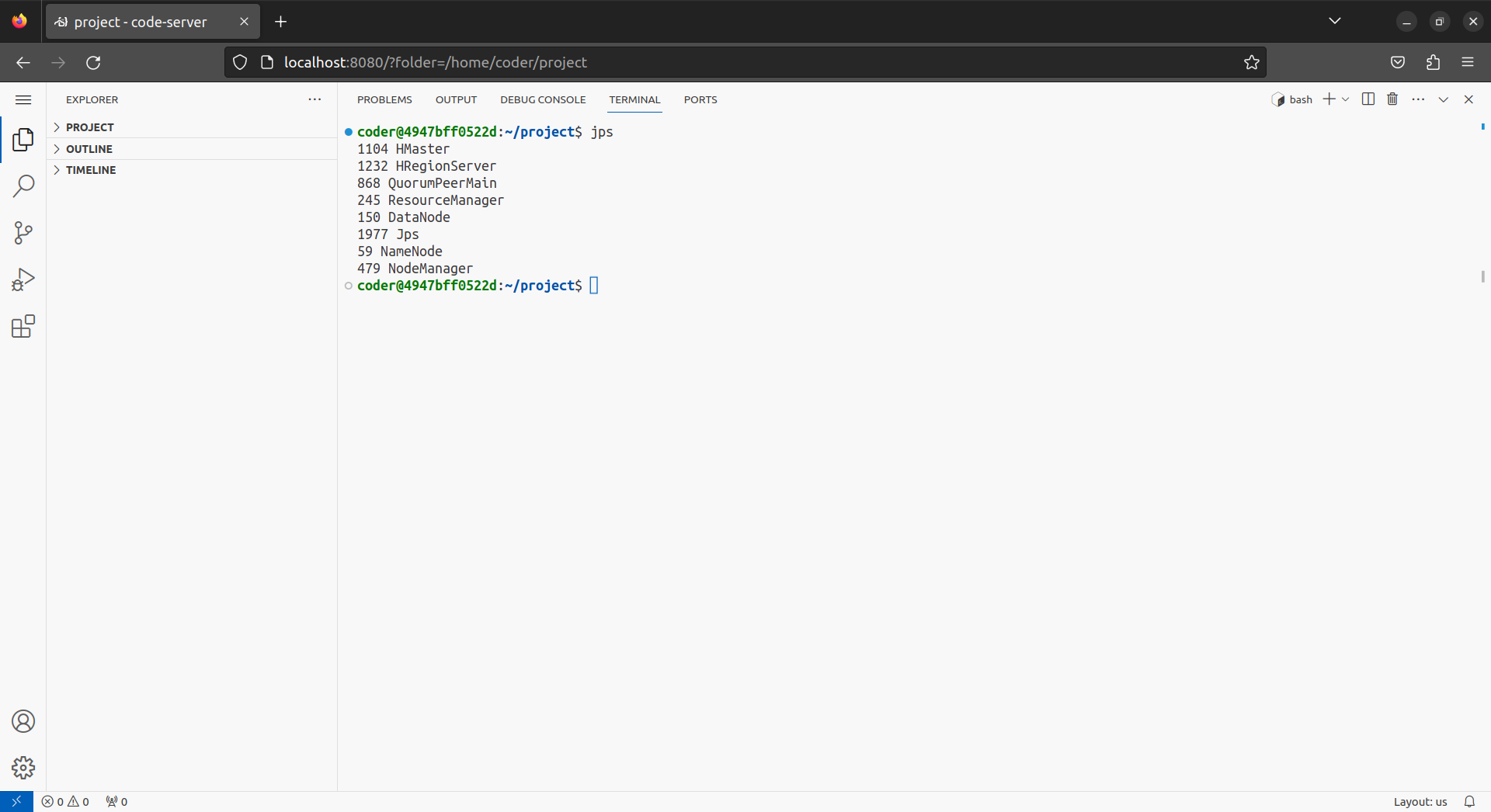
Task: Expand the OUTLINE section
Action: point(89,148)
